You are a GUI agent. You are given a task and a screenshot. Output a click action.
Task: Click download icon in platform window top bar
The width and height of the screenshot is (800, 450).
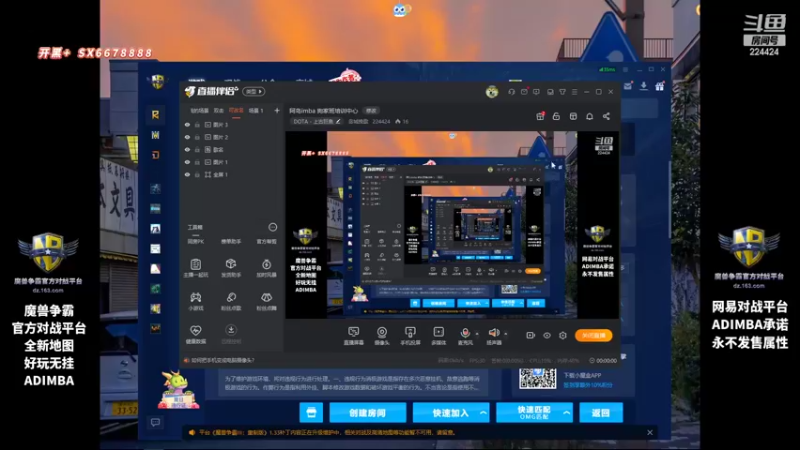pyautogui.click(x=644, y=86)
